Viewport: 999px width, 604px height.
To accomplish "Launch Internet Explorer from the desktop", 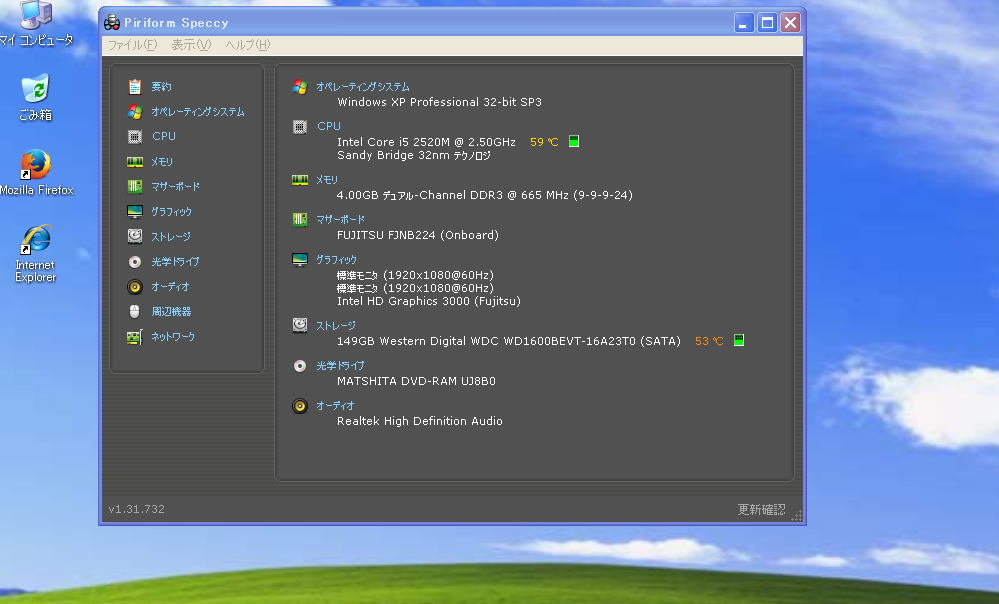I will tap(35, 253).
